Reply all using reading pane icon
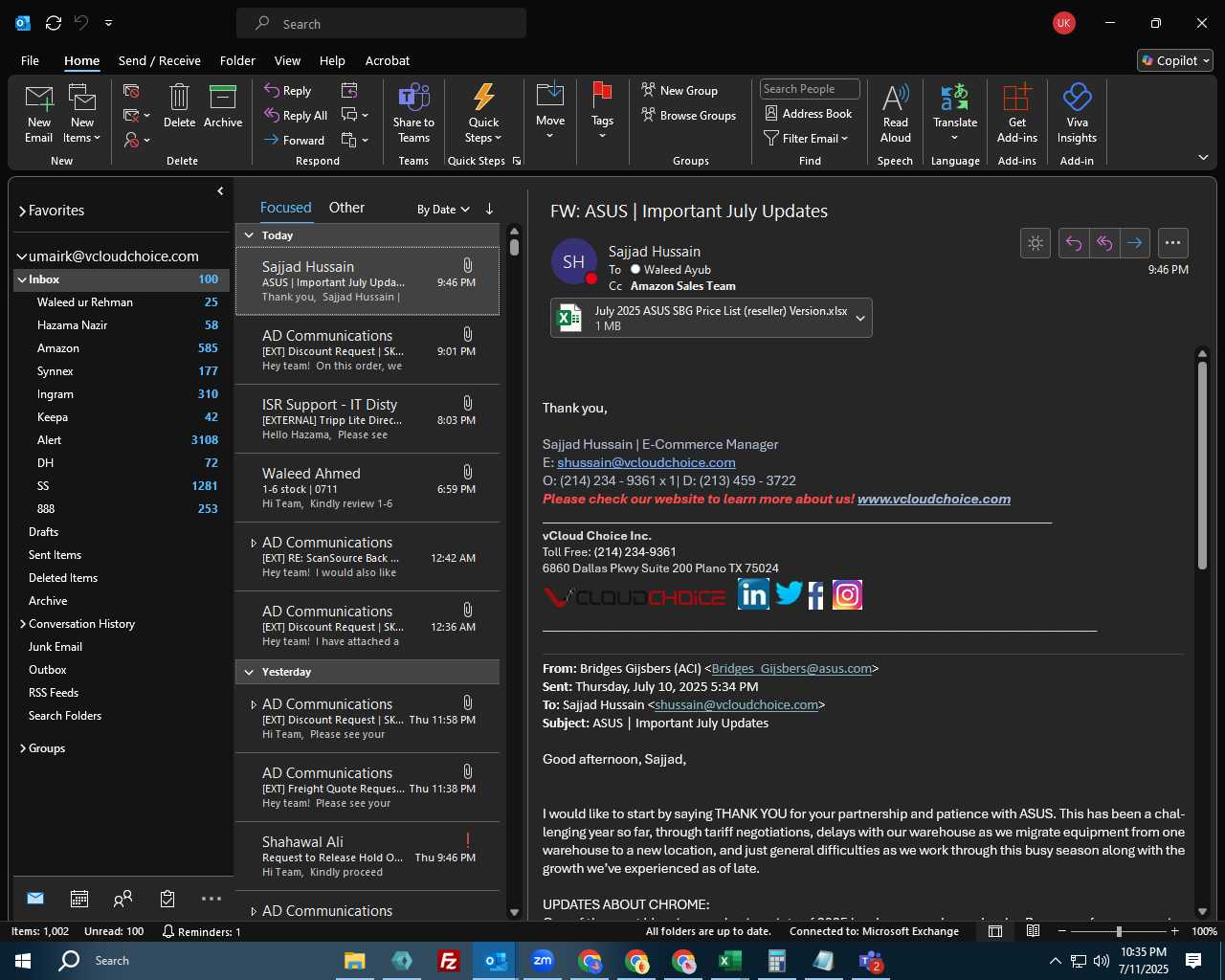This screenshot has width=1225, height=980. point(1104,243)
